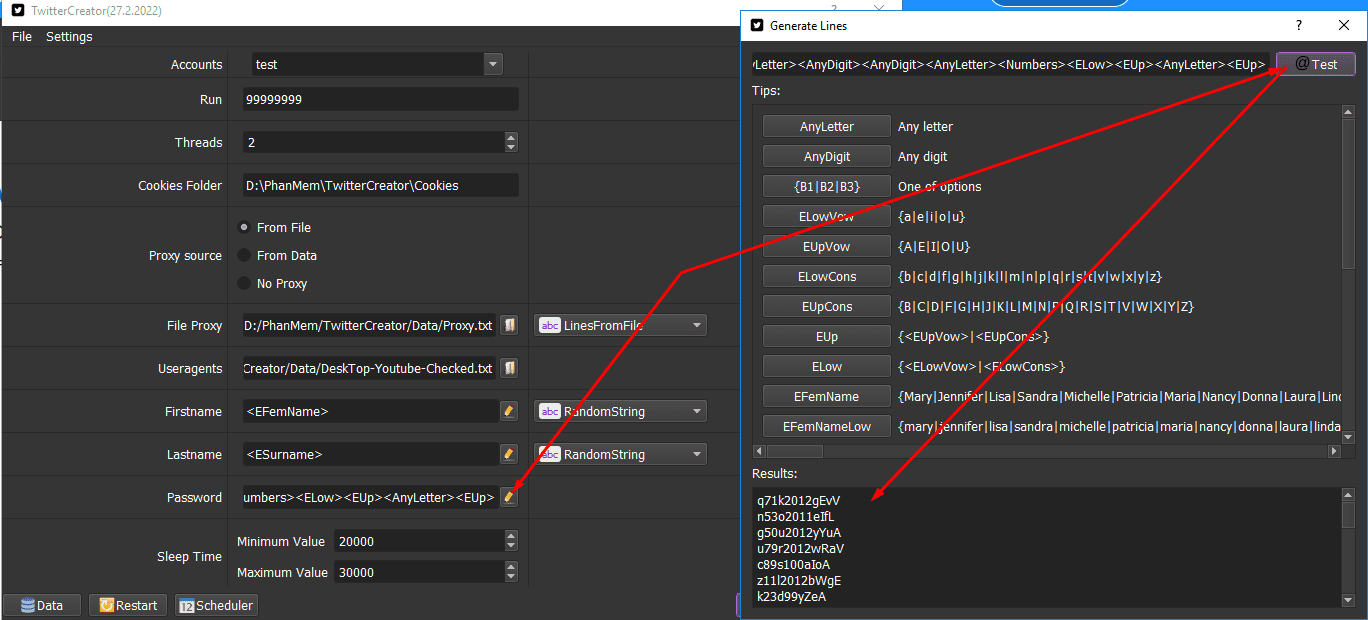
Task: Browse for Useragents file using file icon
Action: (508, 368)
